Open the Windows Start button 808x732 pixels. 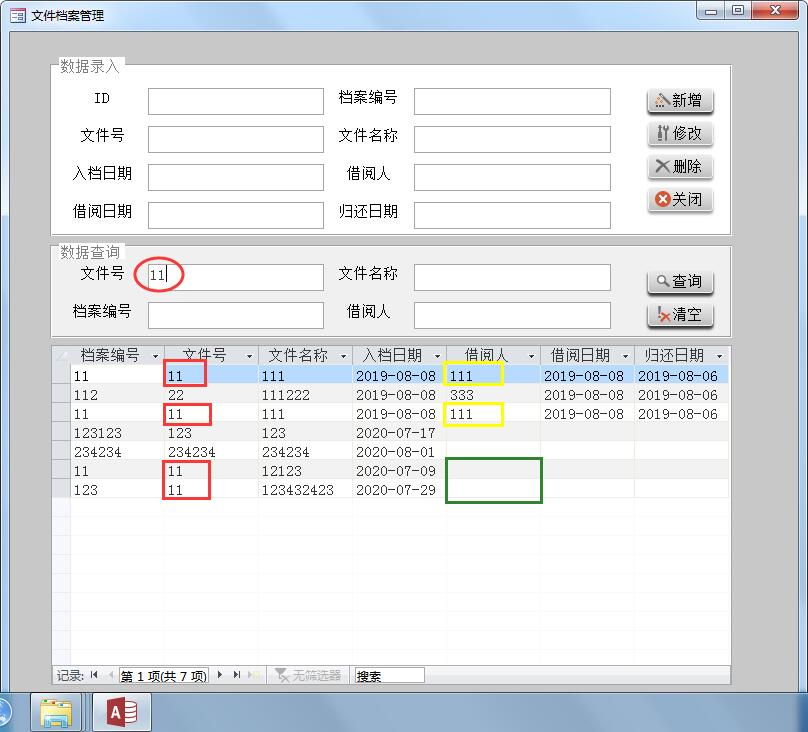click(4, 713)
